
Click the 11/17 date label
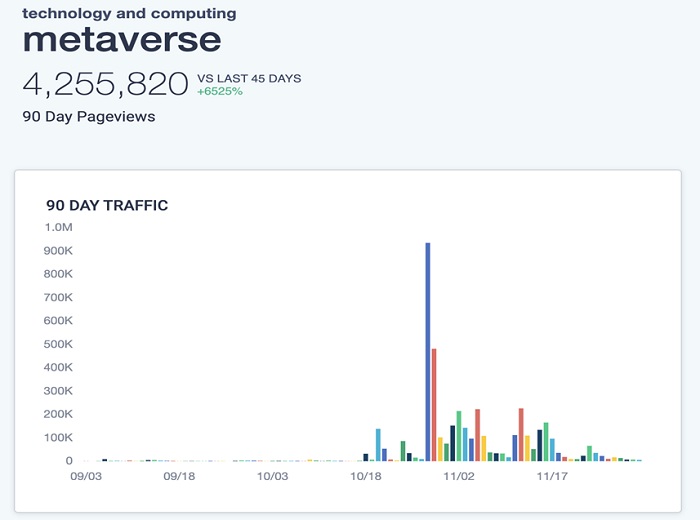[x=552, y=476]
